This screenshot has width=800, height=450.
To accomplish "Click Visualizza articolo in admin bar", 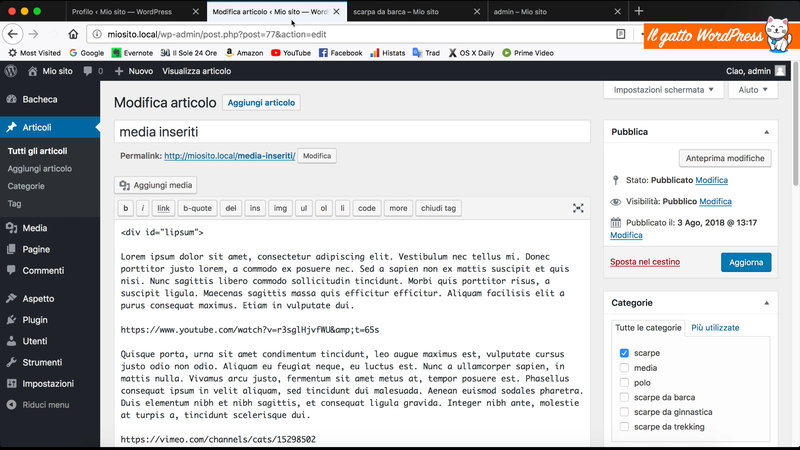I will pyautogui.click(x=196, y=71).
